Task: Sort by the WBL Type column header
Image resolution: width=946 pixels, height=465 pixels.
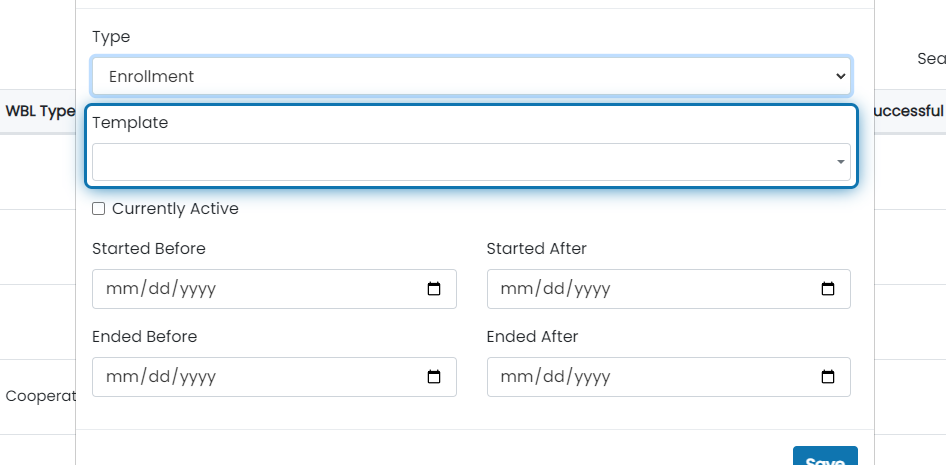Action: pos(40,111)
